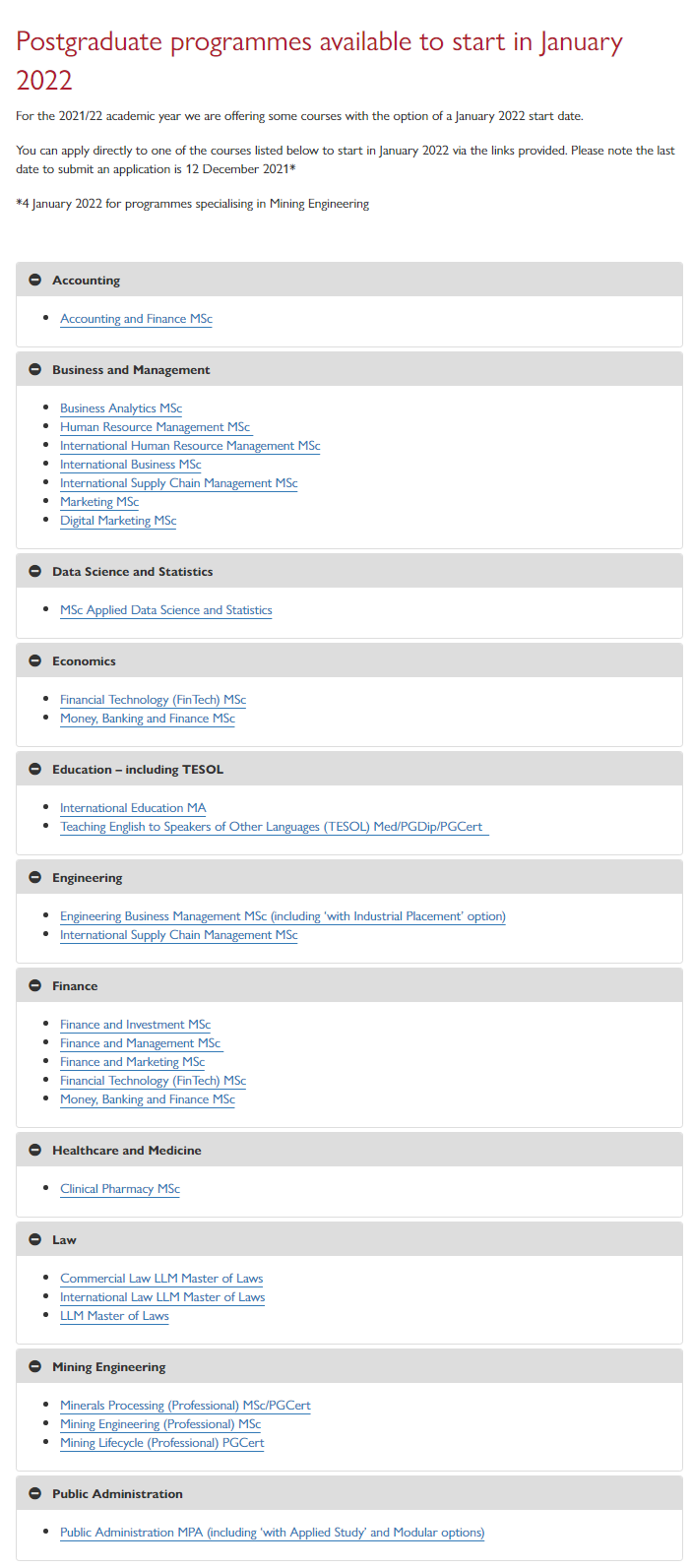692x1568 pixels.
Task: Collapse the Mining Engineering accordion header
Action: pyautogui.click(x=349, y=1367)
